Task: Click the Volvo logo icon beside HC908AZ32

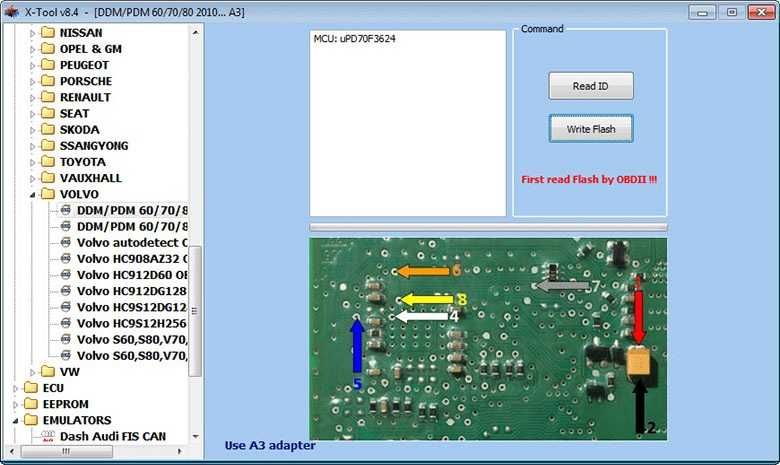Action: pos(66,258)
